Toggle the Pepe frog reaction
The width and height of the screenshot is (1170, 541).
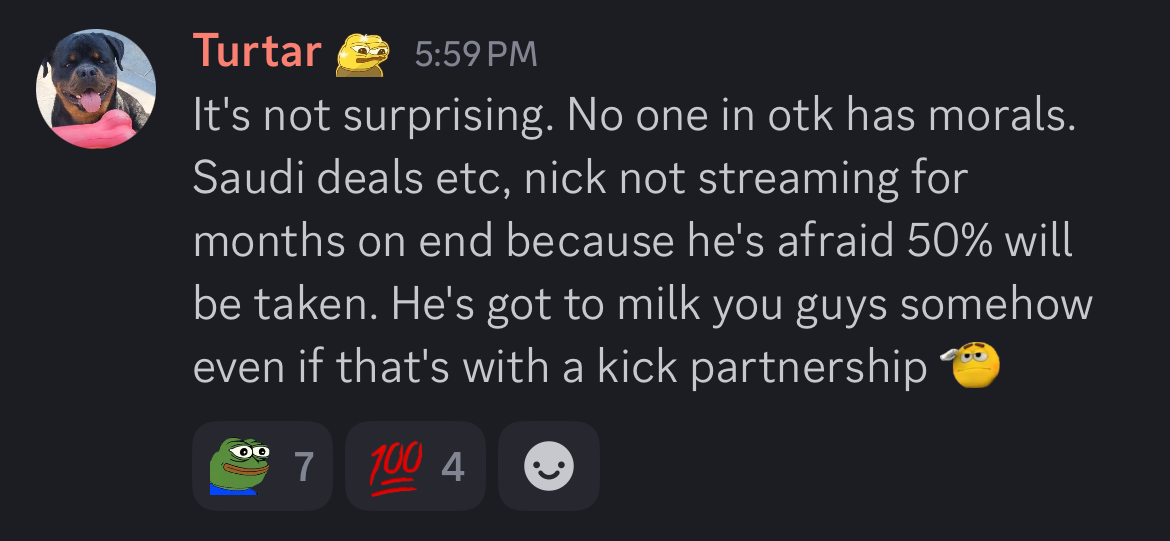(x=262, y=466)
